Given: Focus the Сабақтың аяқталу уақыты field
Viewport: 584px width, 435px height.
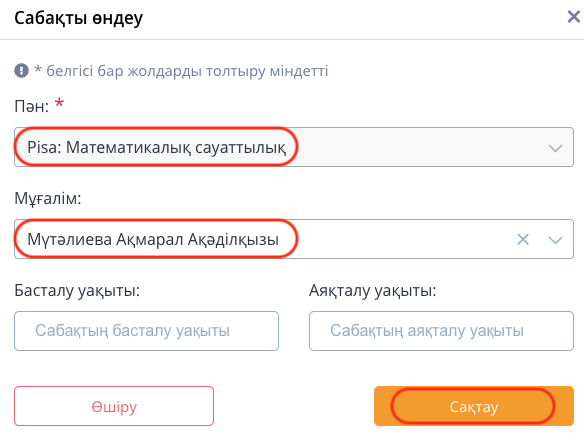Looking at the screenshot, I should 441,331.
